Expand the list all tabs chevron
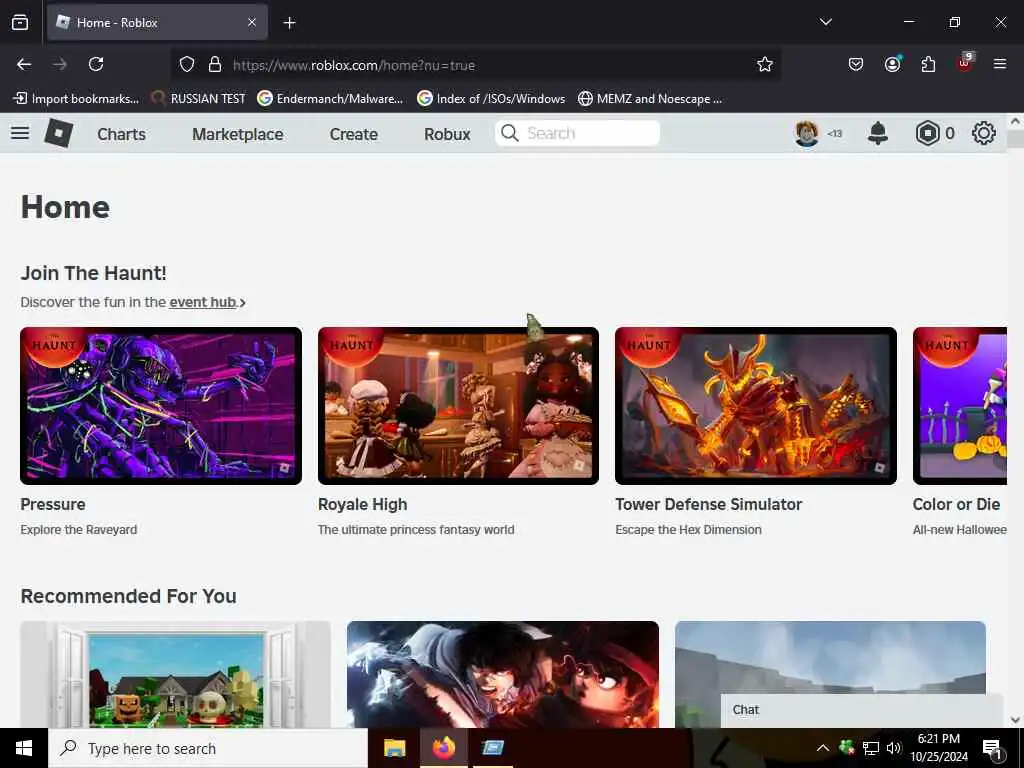The height and width of the screenshot is (768, 1024). click(826, 22)
